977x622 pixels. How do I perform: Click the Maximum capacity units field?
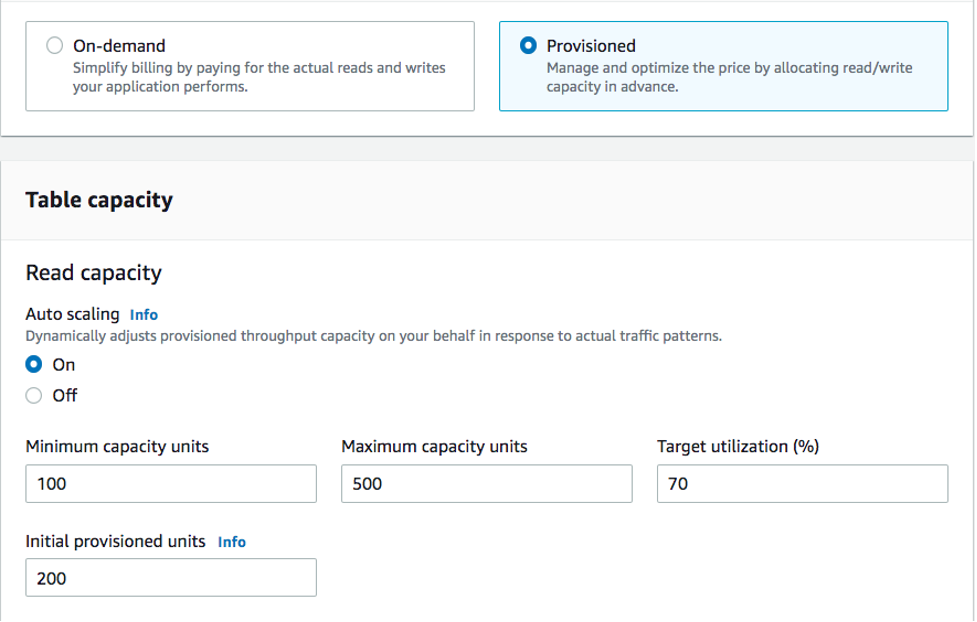(x=486, y=483)
